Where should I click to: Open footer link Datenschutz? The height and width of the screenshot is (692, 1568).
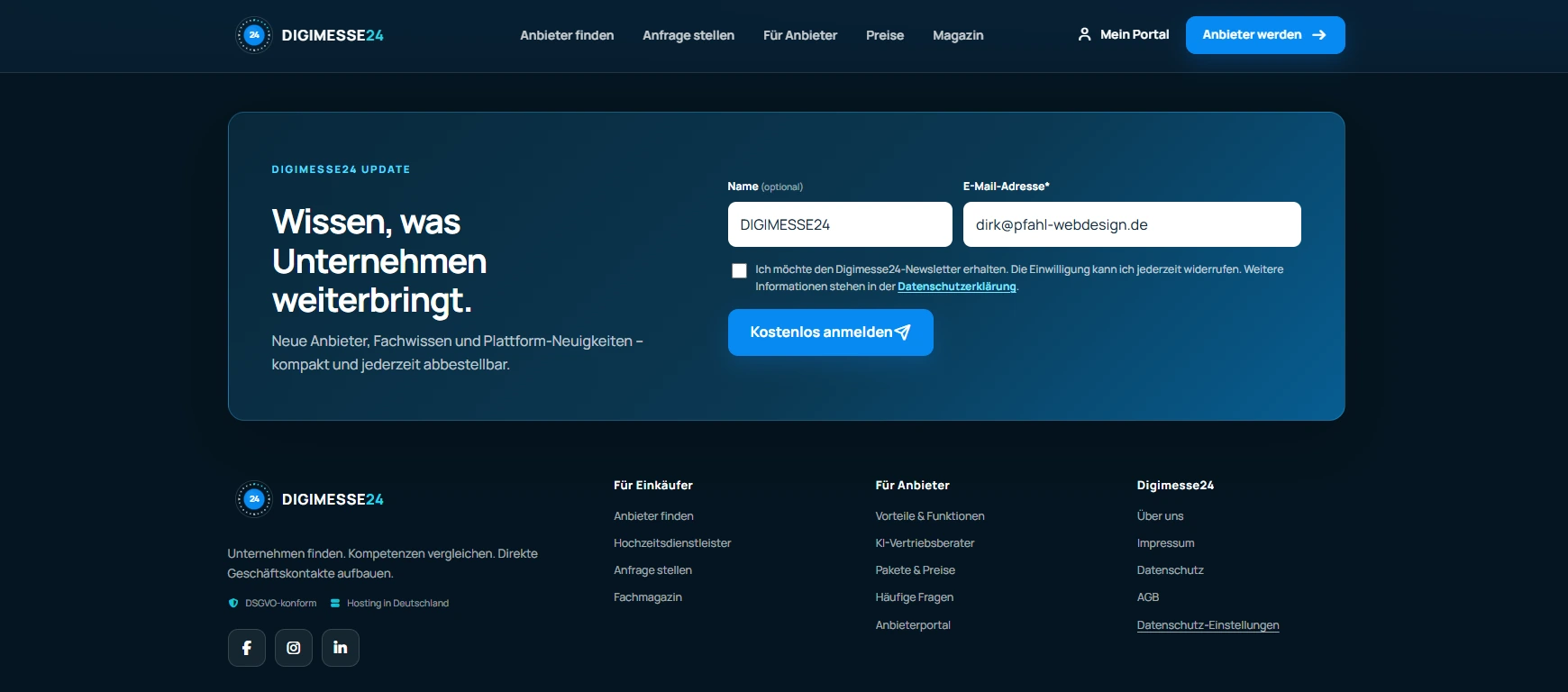coord(1170,570)
